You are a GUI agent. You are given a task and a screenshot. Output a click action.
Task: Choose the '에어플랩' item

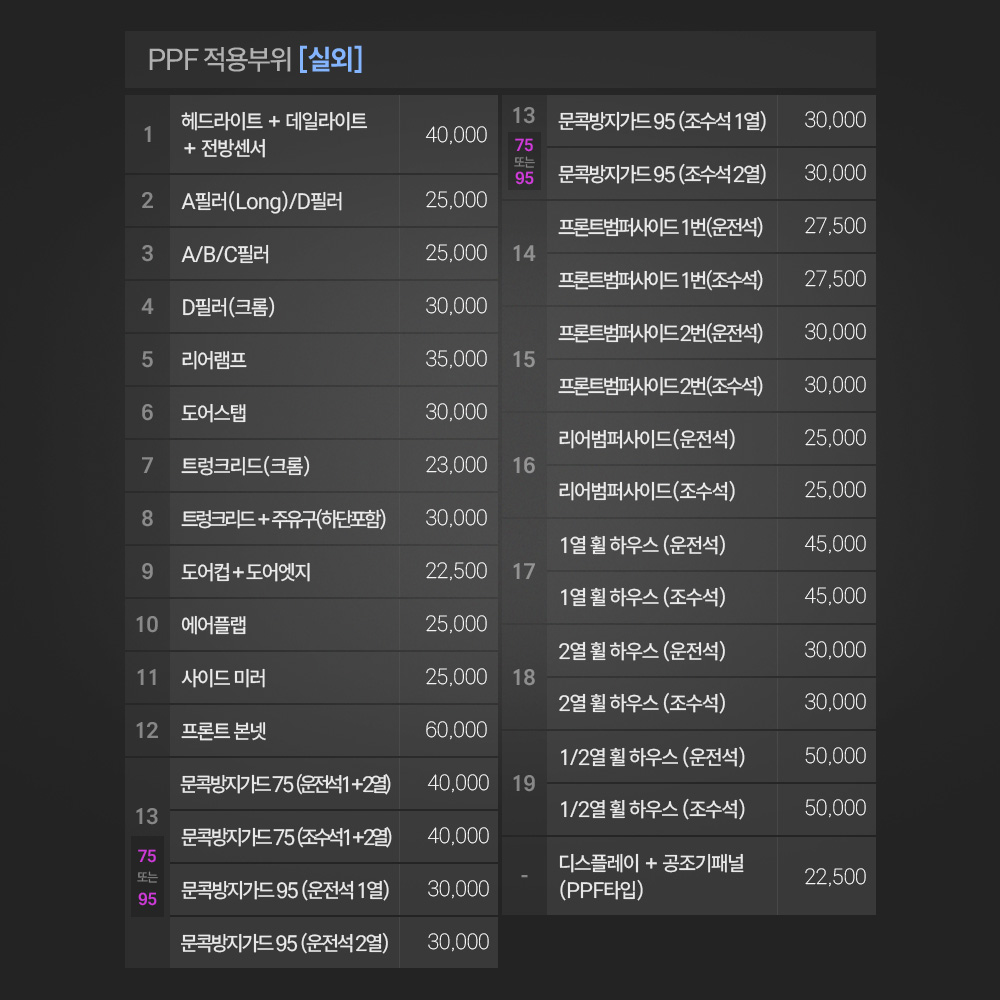[214, 625]
